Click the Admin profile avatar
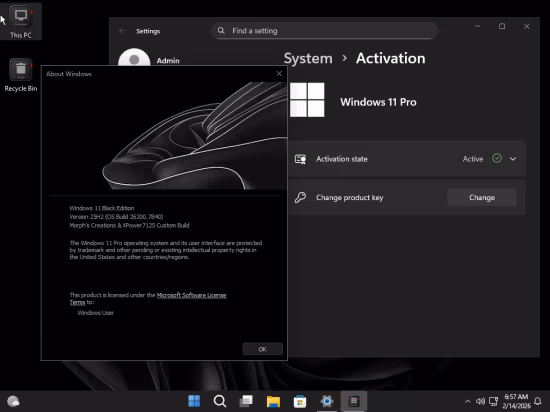The image size is (550, 412). (134, 58)
